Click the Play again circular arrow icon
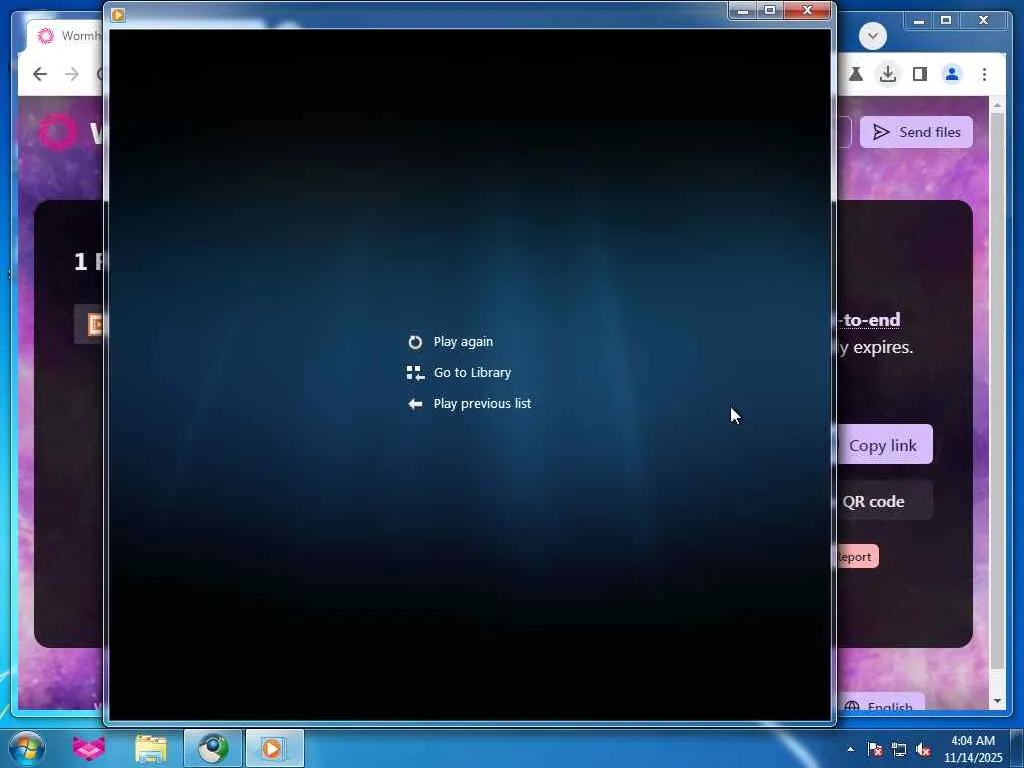Screen dimensions: 1024x768 pos(415,342)
